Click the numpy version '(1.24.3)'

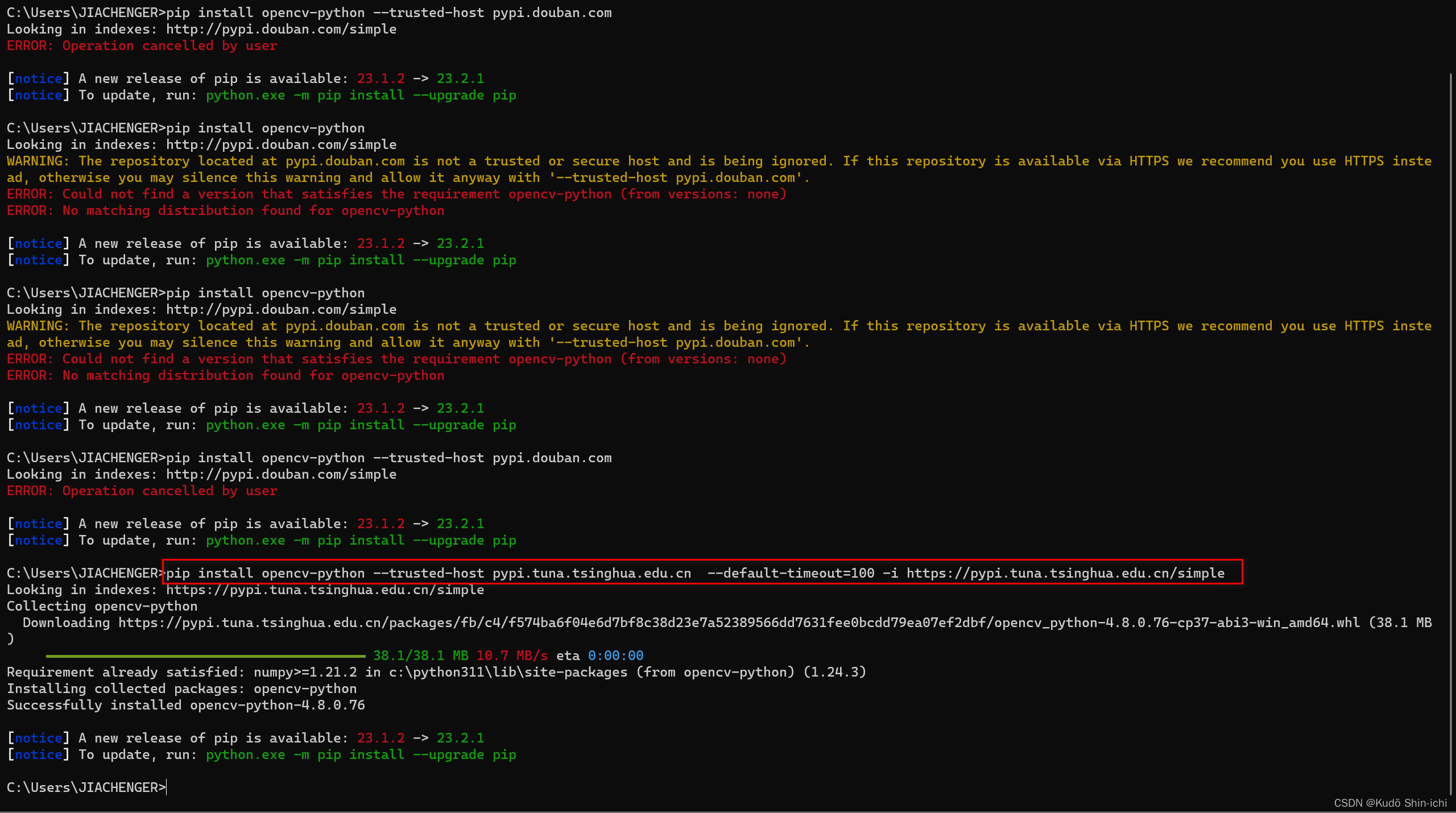pos(835,672)
